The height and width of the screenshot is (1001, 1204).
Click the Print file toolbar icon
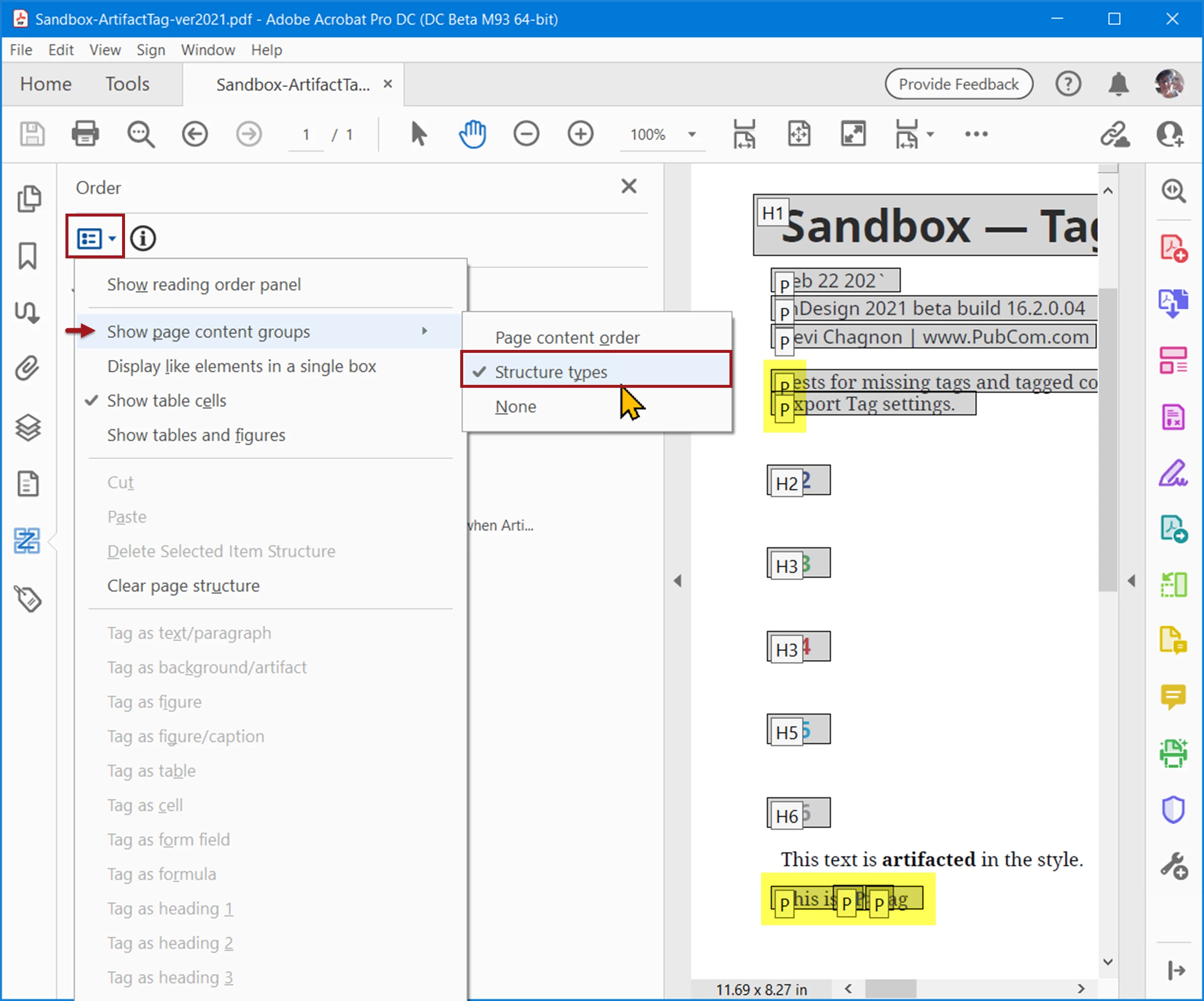86,134
